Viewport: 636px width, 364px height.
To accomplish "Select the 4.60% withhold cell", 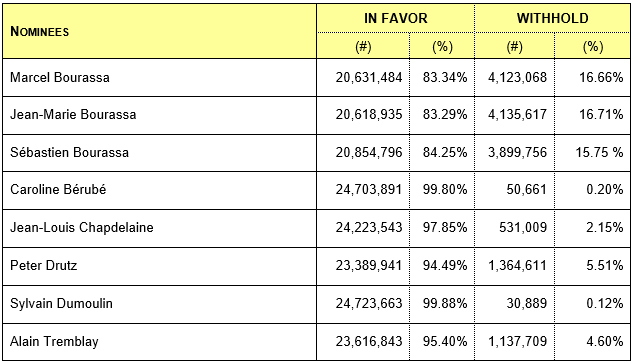I will click(x=593, y=342).
